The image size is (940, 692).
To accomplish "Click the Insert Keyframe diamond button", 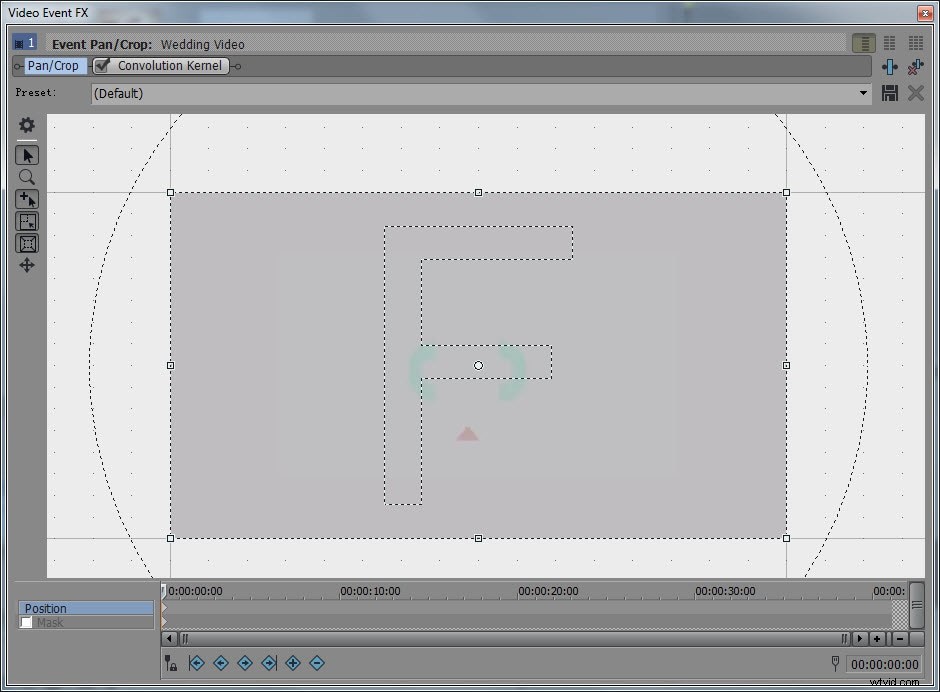I will [x=293, y=662].
